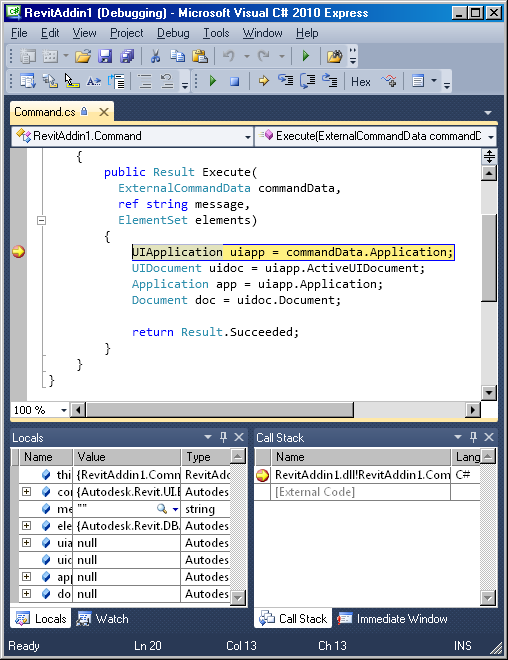This screenshot has height=660, width=508.
Task: Click the QuickWatch glasses icon
Action: point(389,80)
